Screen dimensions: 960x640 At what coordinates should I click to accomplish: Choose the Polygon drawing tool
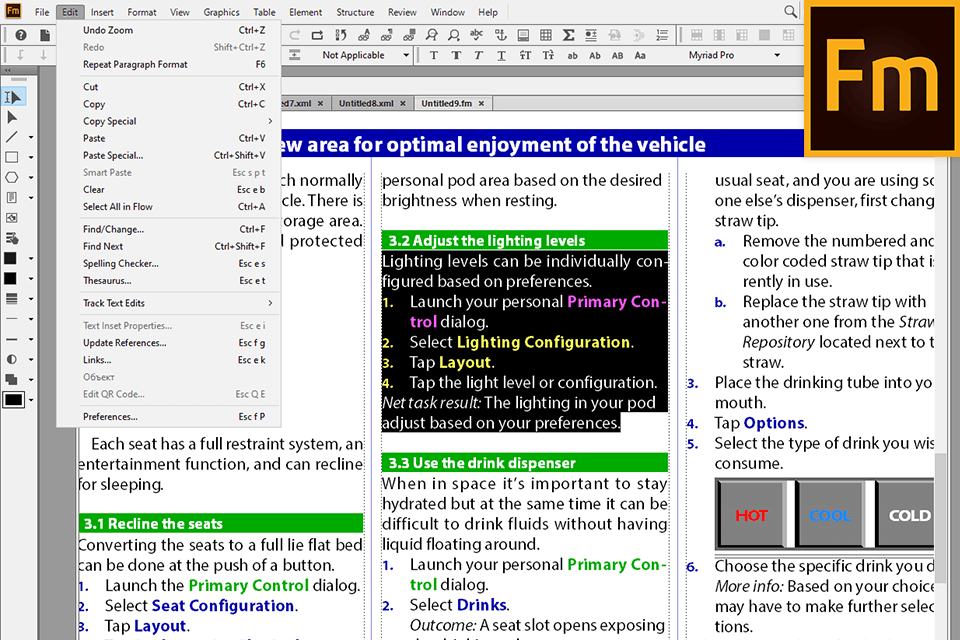12,178
